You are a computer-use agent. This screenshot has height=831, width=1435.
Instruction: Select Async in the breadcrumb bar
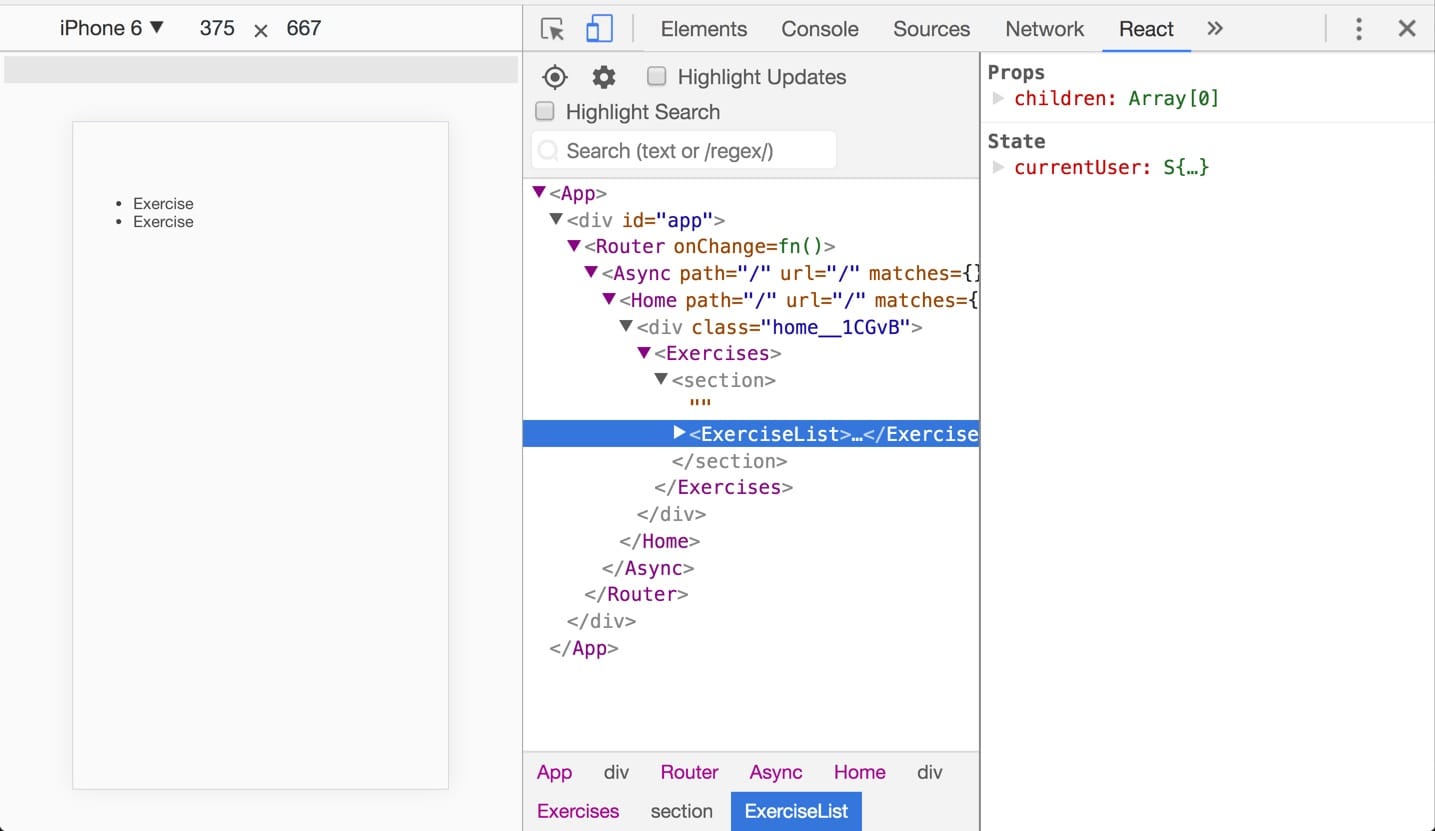(x=776, y=772)
